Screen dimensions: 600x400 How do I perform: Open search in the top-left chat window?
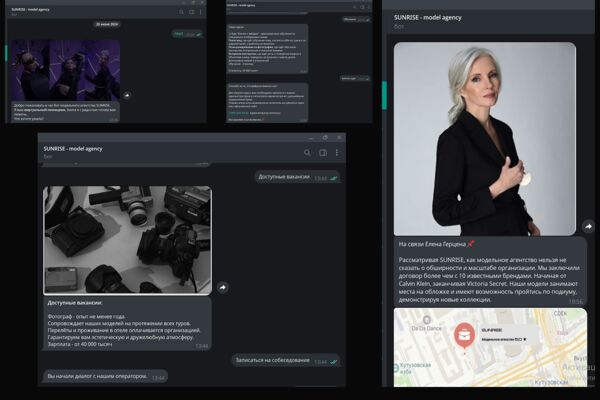click(x=181, y=12)
